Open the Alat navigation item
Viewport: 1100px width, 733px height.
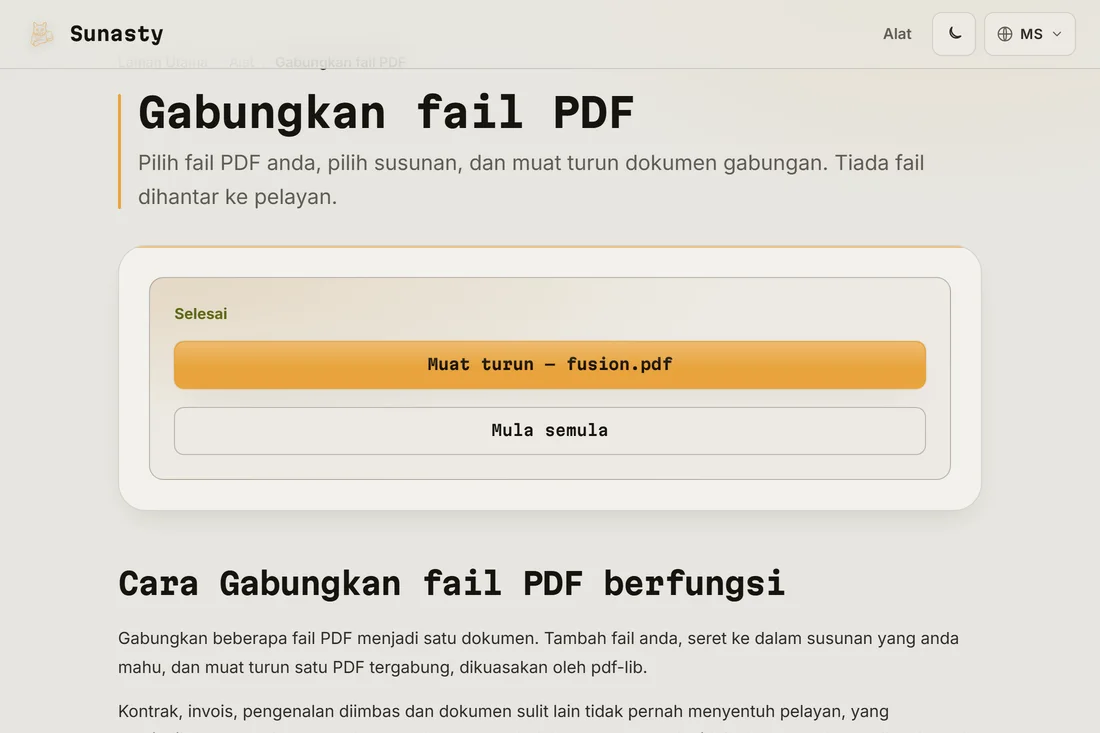(x=897, y=34)
